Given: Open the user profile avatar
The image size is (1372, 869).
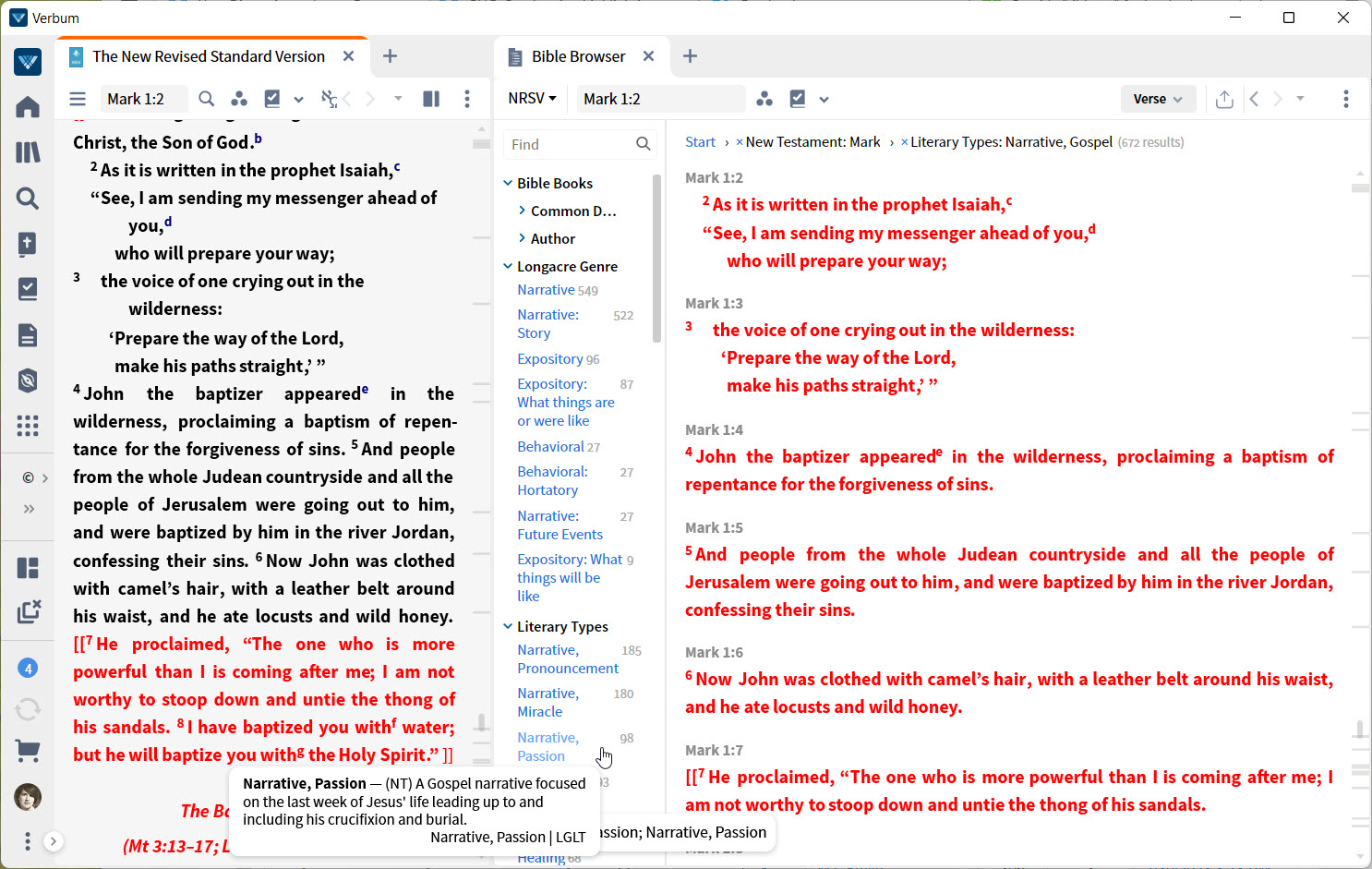Looking at the screenshot, I should [x=28, y=797].
